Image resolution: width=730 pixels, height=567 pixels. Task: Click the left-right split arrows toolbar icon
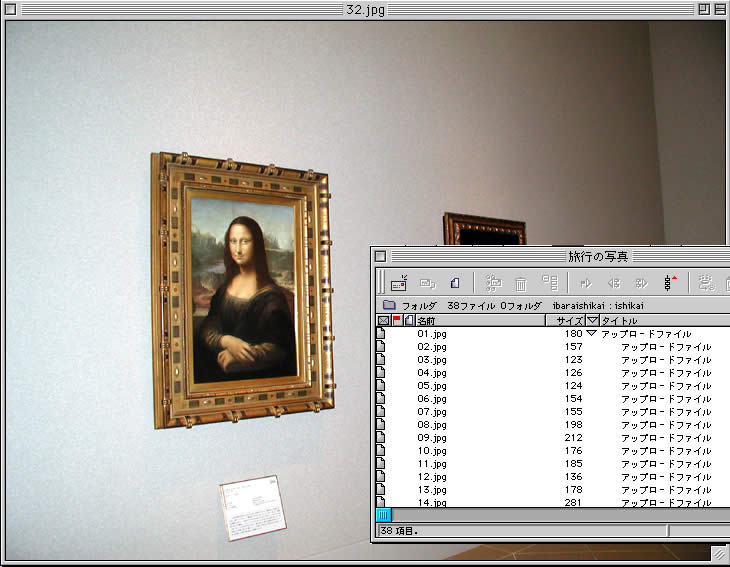[x=614, y=283]
